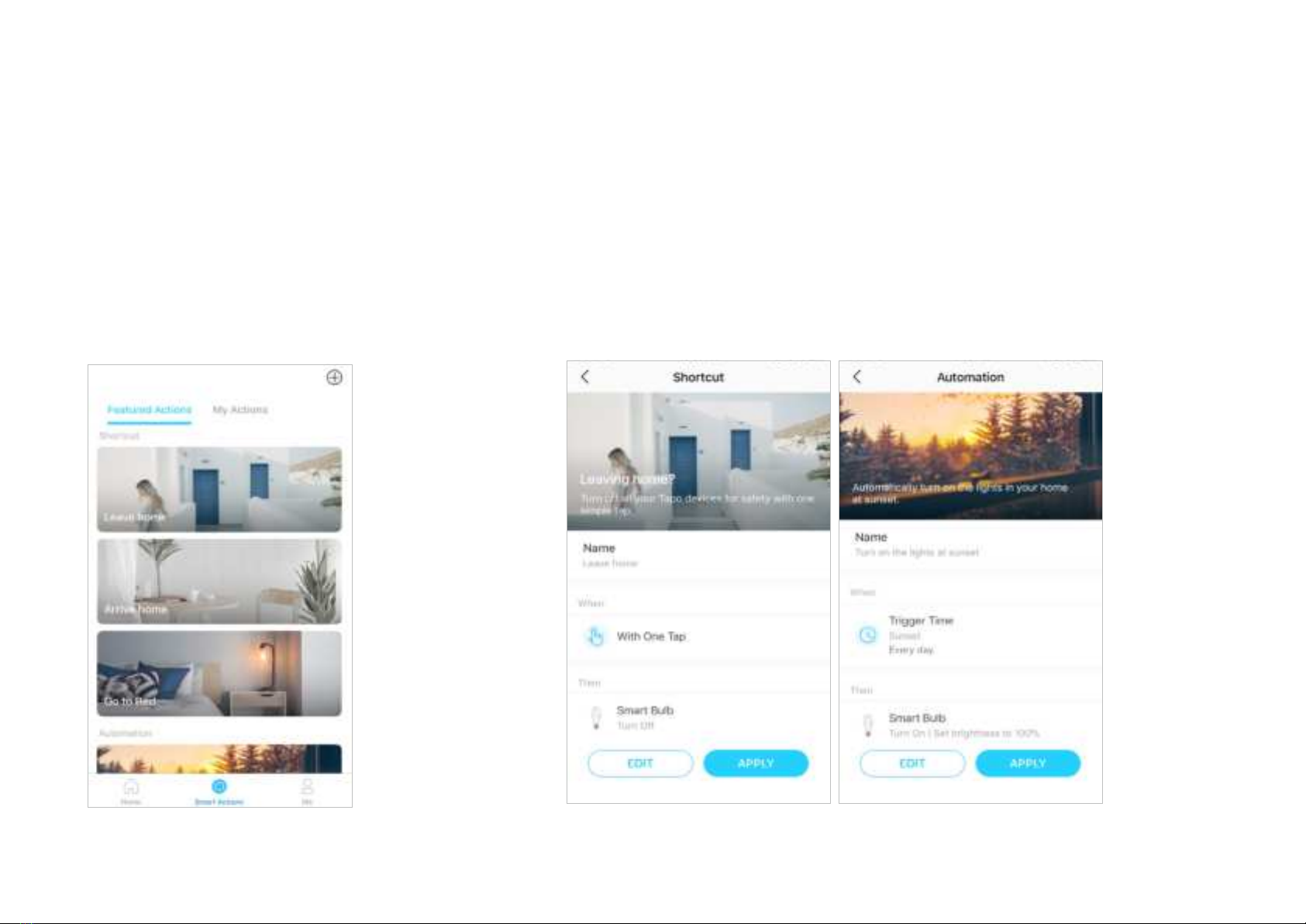1306x924 pixels.
Task: Select the Smart Actions bottom bar icon
Action: (219, 787)
